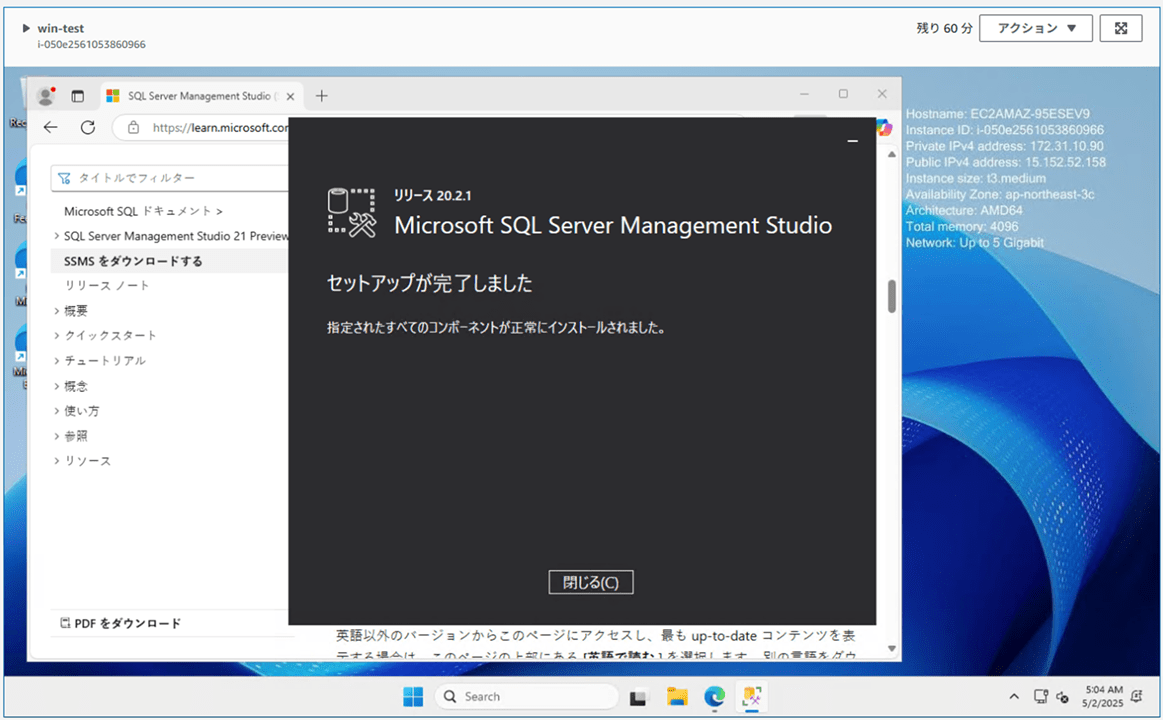This screenshot has width=1163, height=720.
Task: Close the SQL Server Management Studio tab
Action: point(290,96)
